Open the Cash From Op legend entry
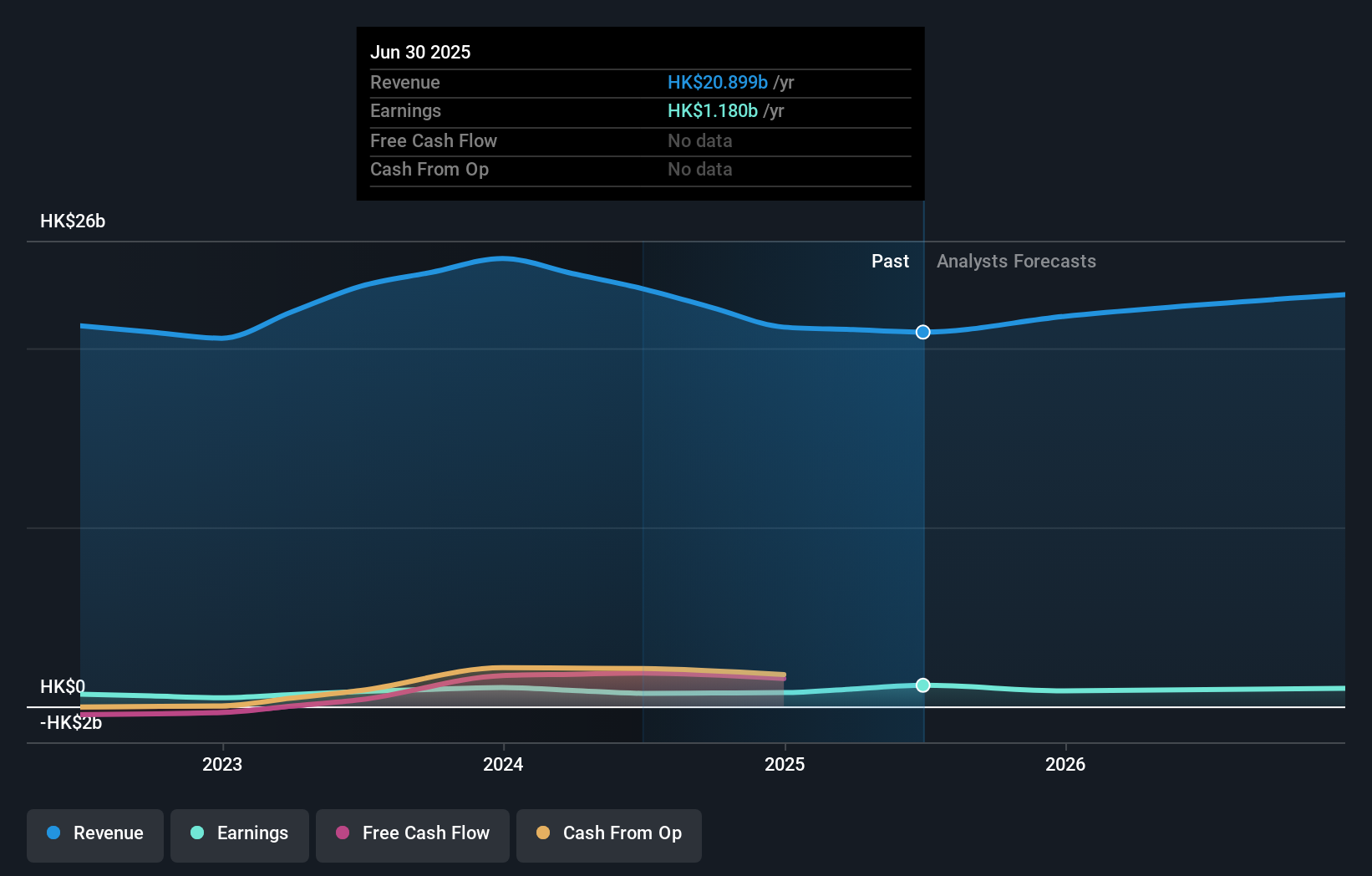This screenshot has height=876, width=1372. [x=608, y=833]
